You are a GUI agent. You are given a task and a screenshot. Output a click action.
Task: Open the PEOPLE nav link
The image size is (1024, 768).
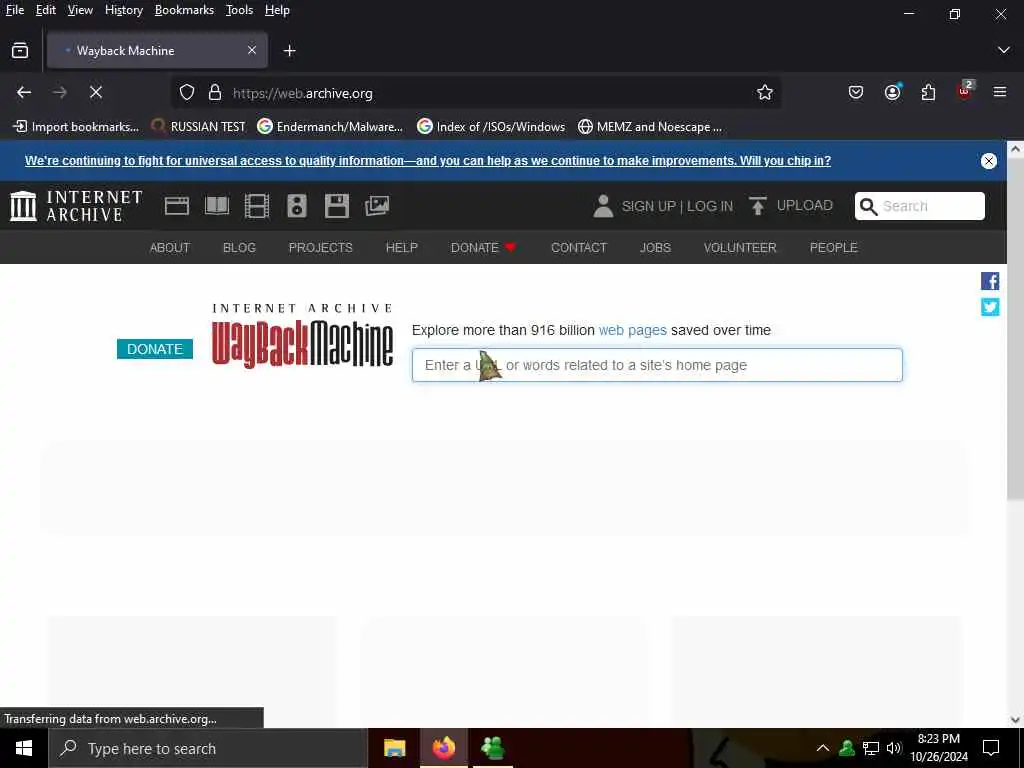click(833, 248)
